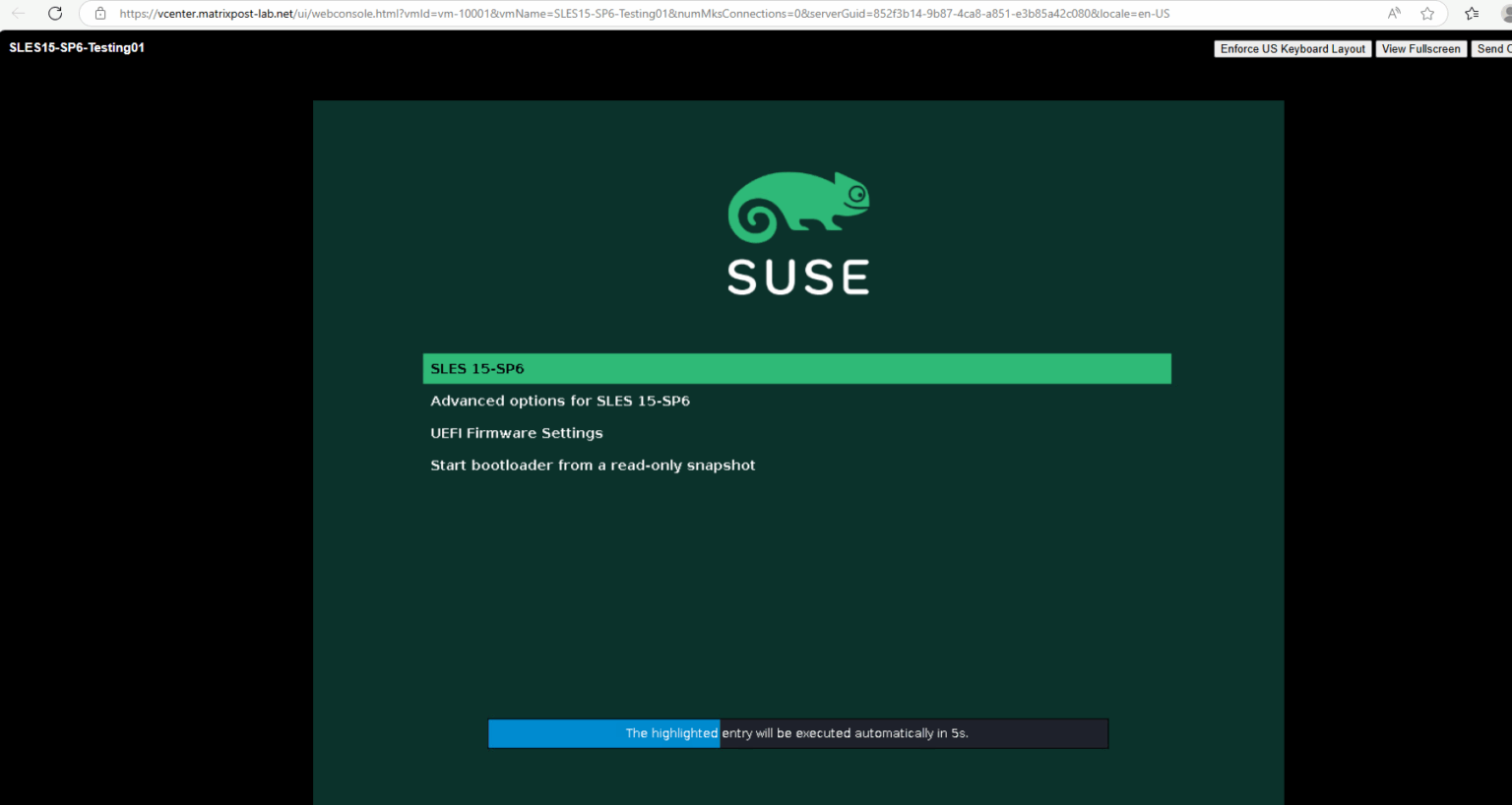Viewport: 1512px width, 805px height.
Task: Open Advanced options submenu for the bootloader
Action: [x=560, y=401]
